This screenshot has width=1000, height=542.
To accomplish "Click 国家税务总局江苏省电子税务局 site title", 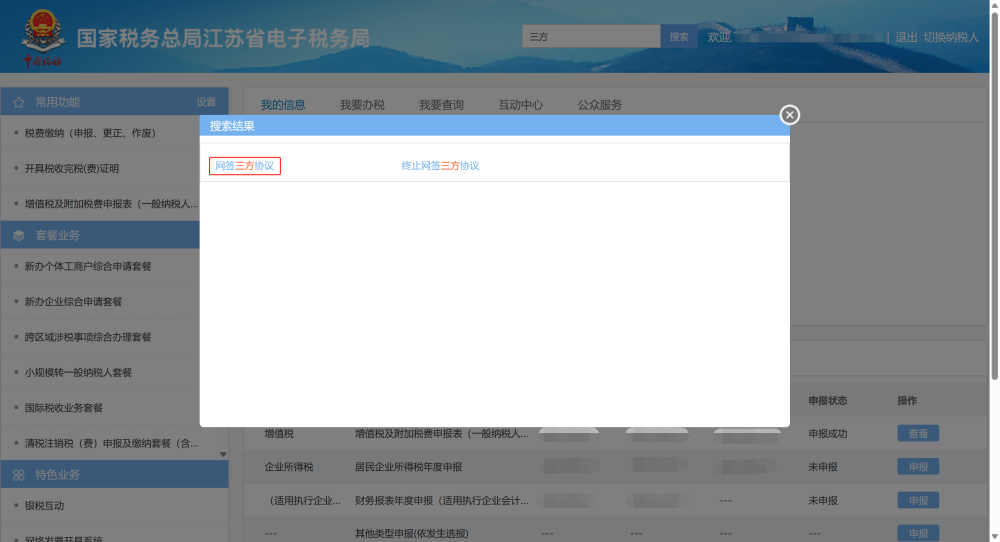I will (223, 38).
